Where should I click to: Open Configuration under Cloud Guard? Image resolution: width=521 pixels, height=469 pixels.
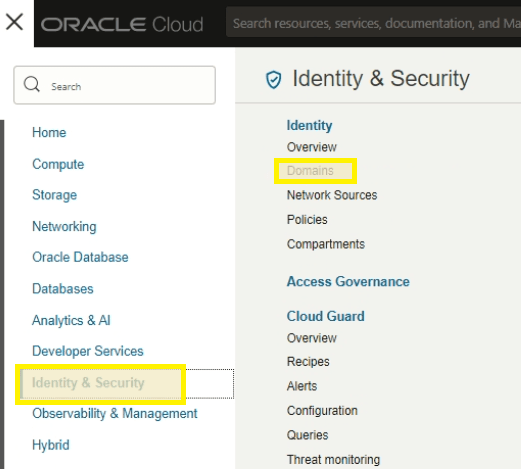click(322, 411)
